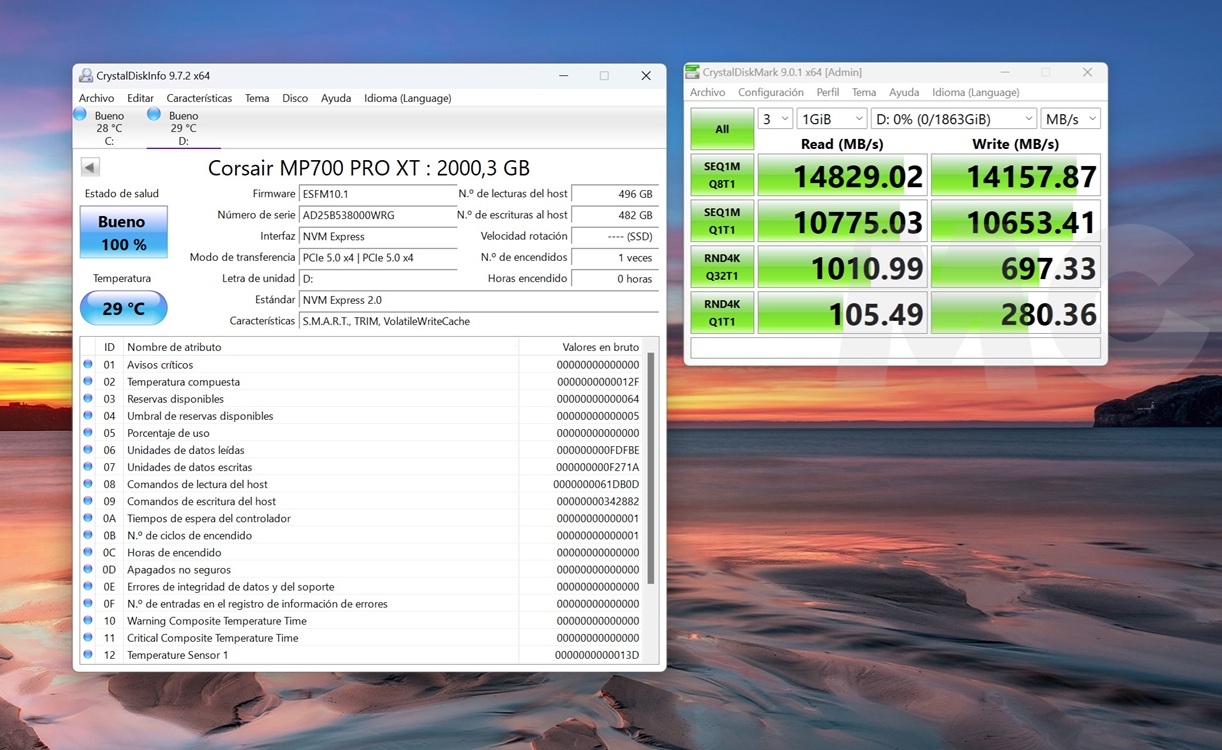The height and width of the screenshot is (750, 1222).
Task: Click the comment field below the benchmark results
Action: [x=895, y=347]
